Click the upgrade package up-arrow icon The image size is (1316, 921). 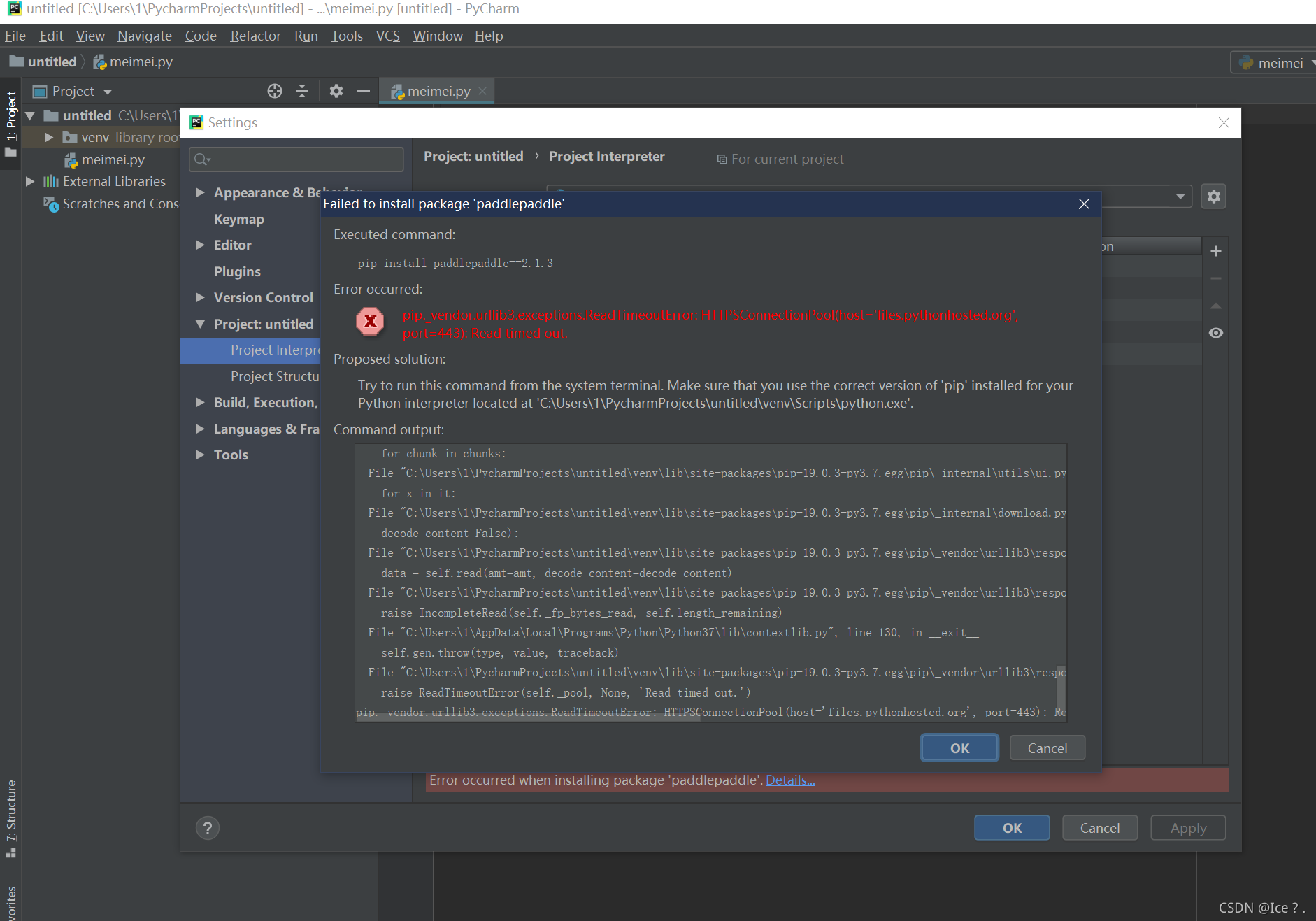pyautogui.click(x=1216, y=306)
